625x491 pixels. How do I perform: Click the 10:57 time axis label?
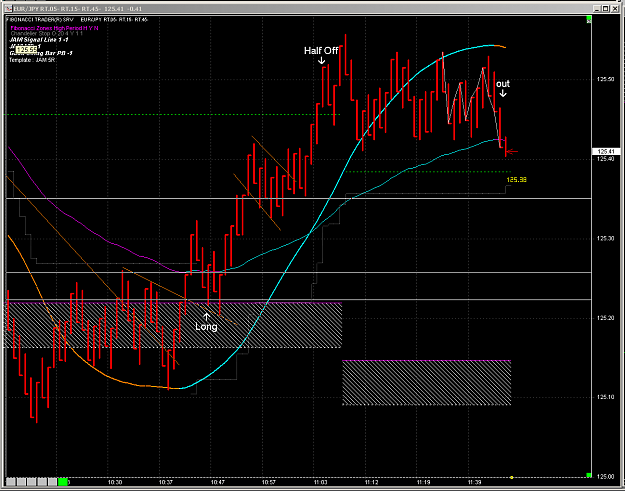pyautogui.click(x=269, y=482)
